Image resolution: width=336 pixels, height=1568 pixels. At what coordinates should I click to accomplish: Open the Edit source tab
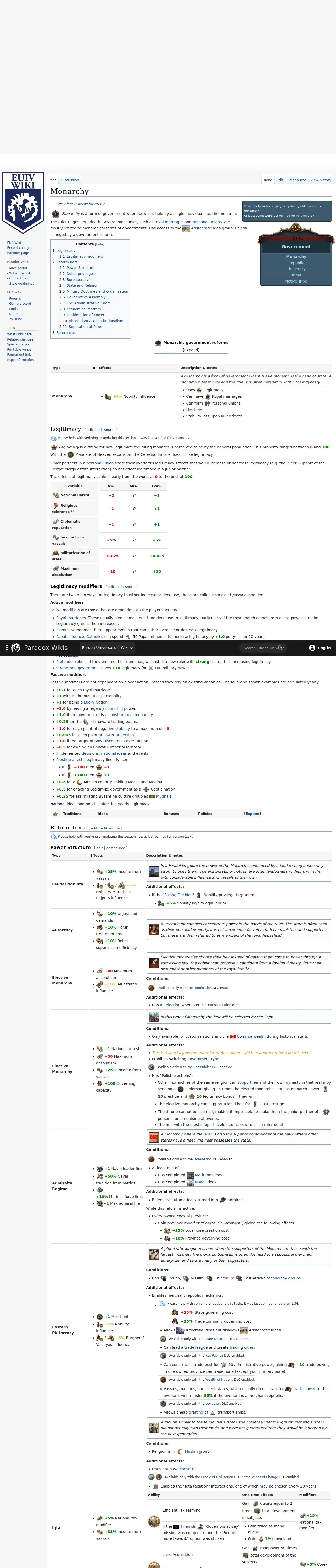click(x=296, y=180)
